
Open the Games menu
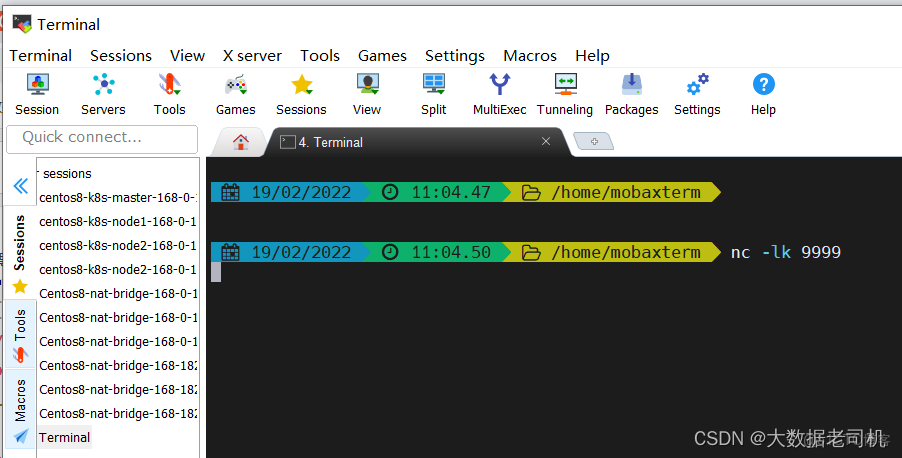pyautogui.click(x=383, y=56)
